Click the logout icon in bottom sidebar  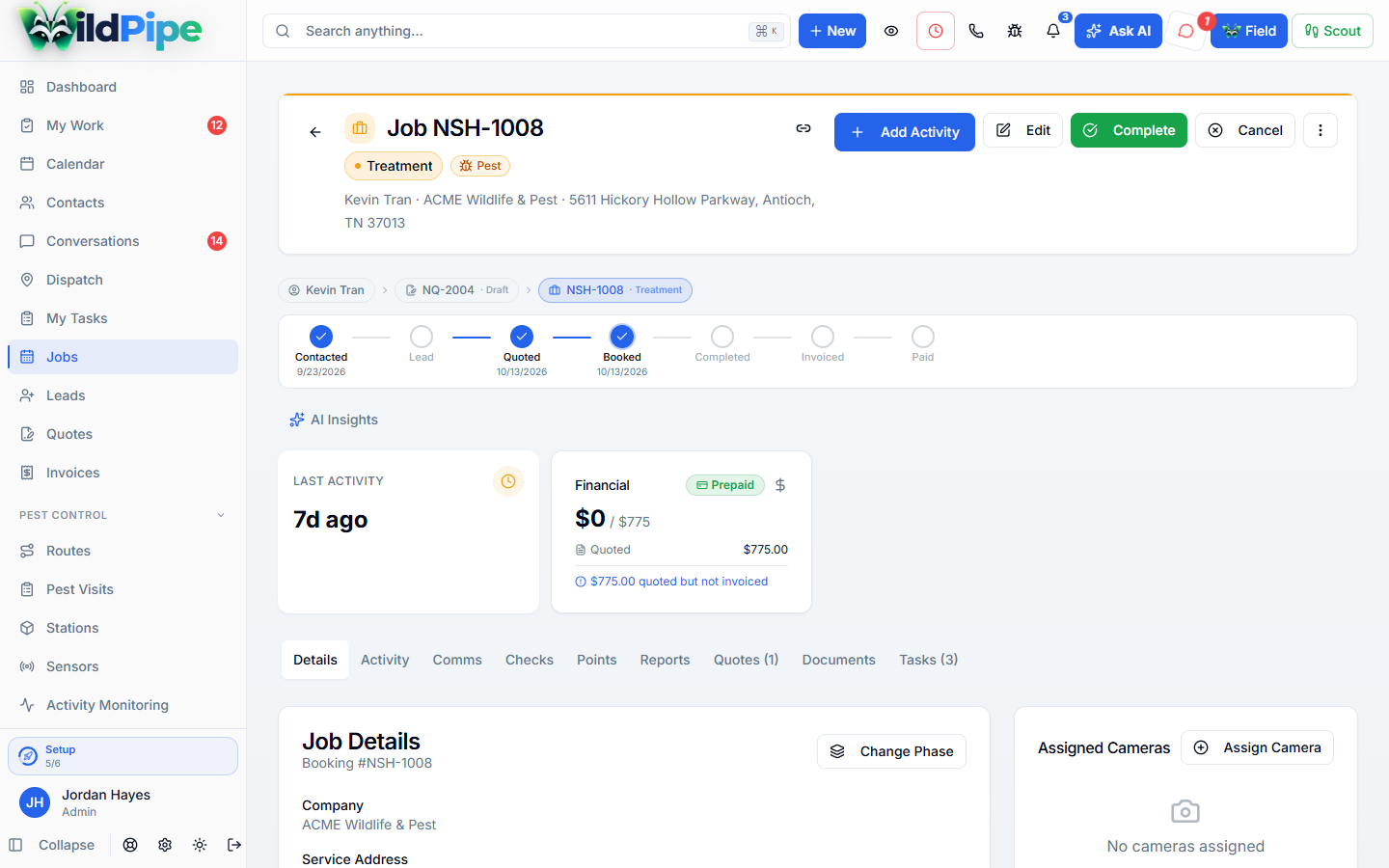pyautogui.click(x=234, y=845)
